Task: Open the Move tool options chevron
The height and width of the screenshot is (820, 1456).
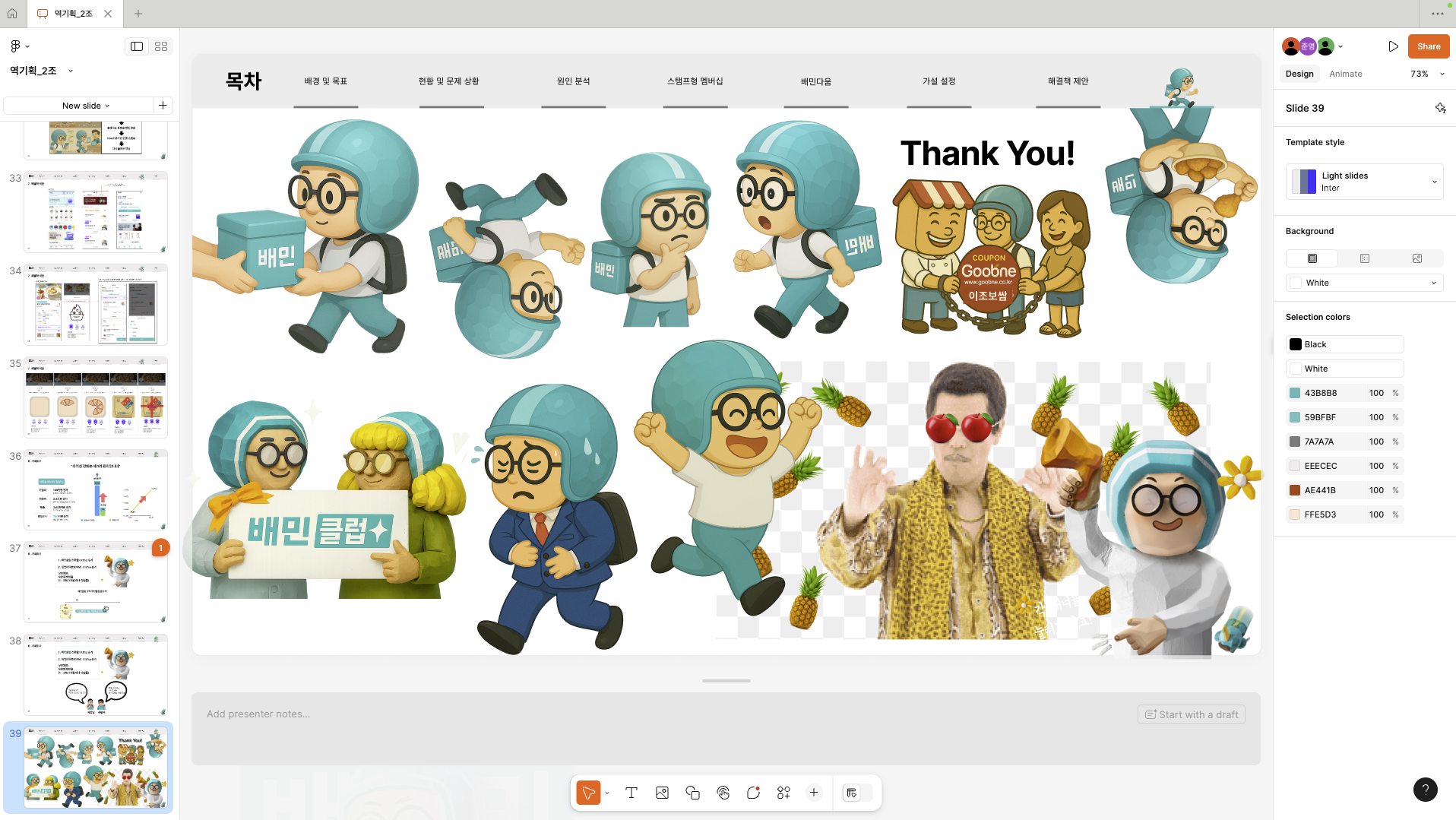Action: tap(607, 793)
